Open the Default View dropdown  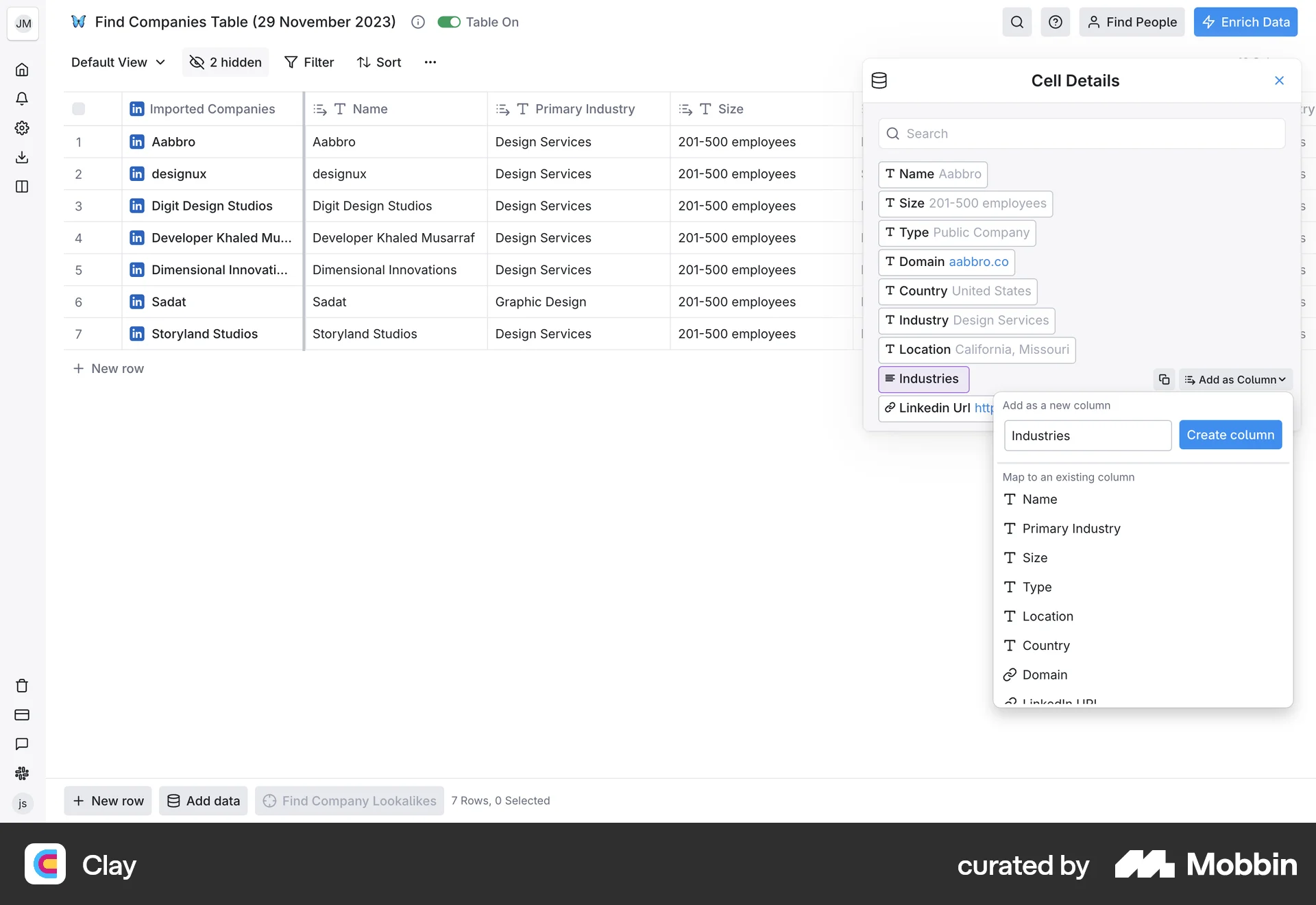[x=117, y=62]
